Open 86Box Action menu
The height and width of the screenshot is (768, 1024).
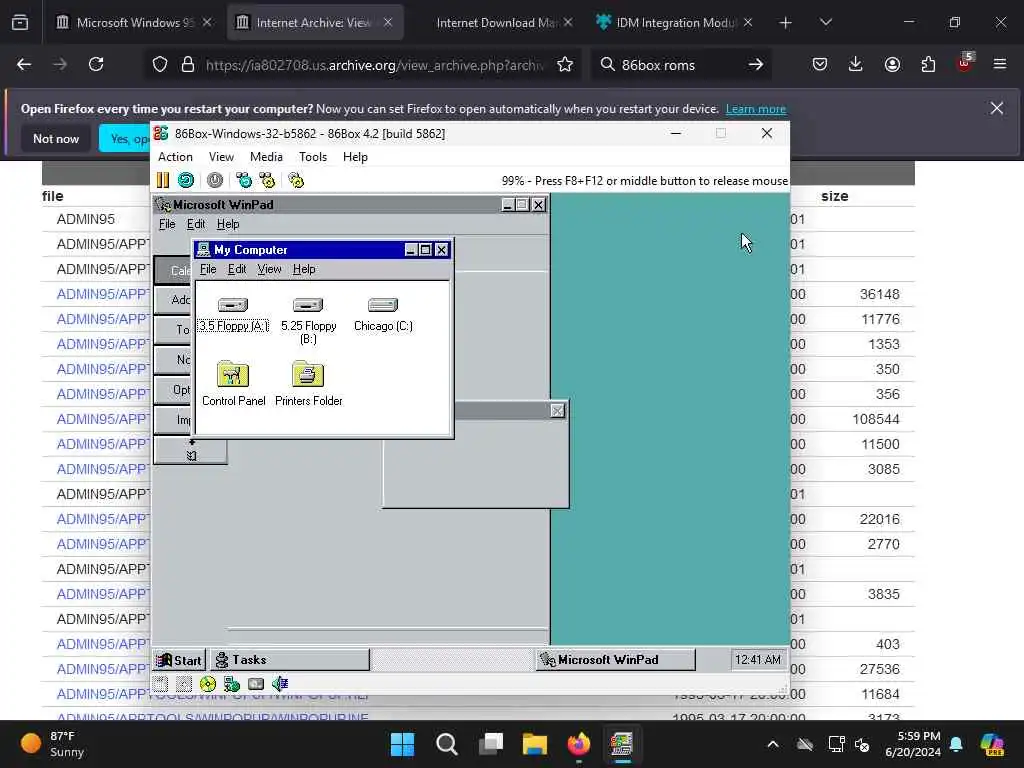(175, 157)
